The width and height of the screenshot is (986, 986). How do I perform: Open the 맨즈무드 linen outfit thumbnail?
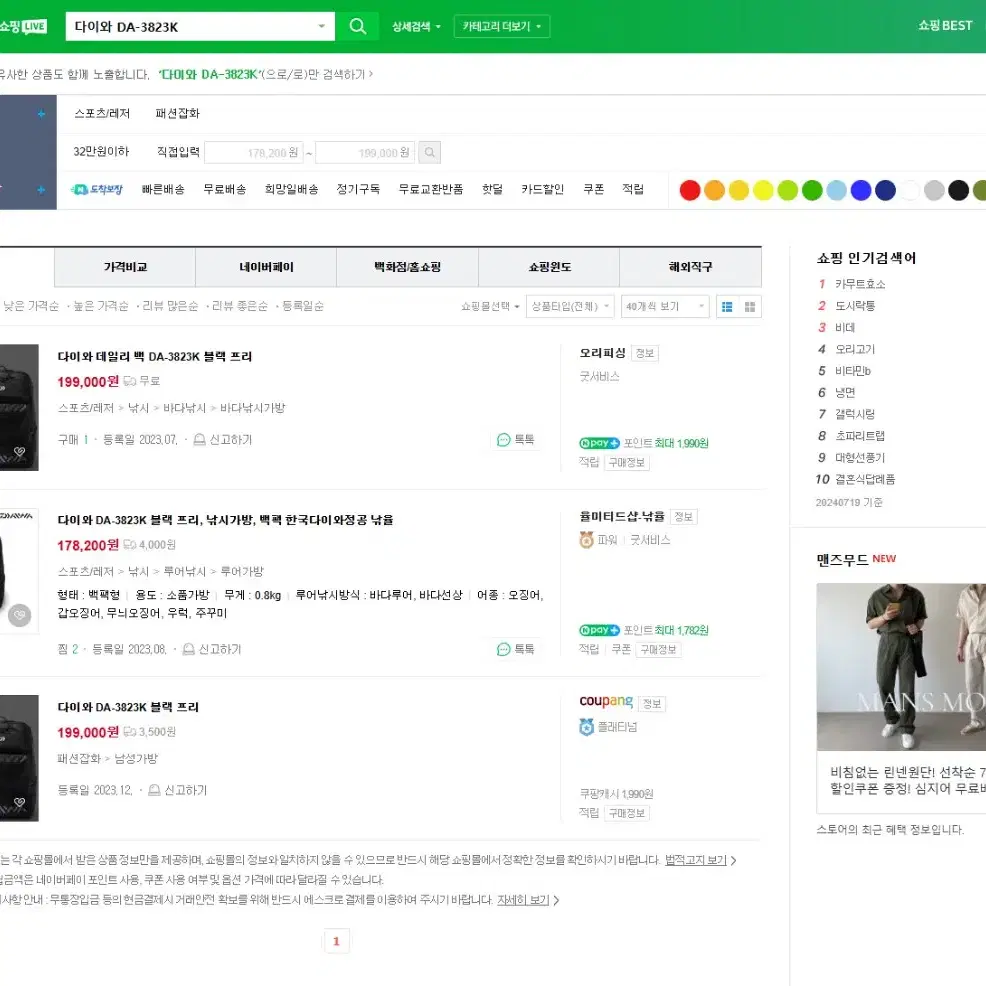tap(901, 667)
